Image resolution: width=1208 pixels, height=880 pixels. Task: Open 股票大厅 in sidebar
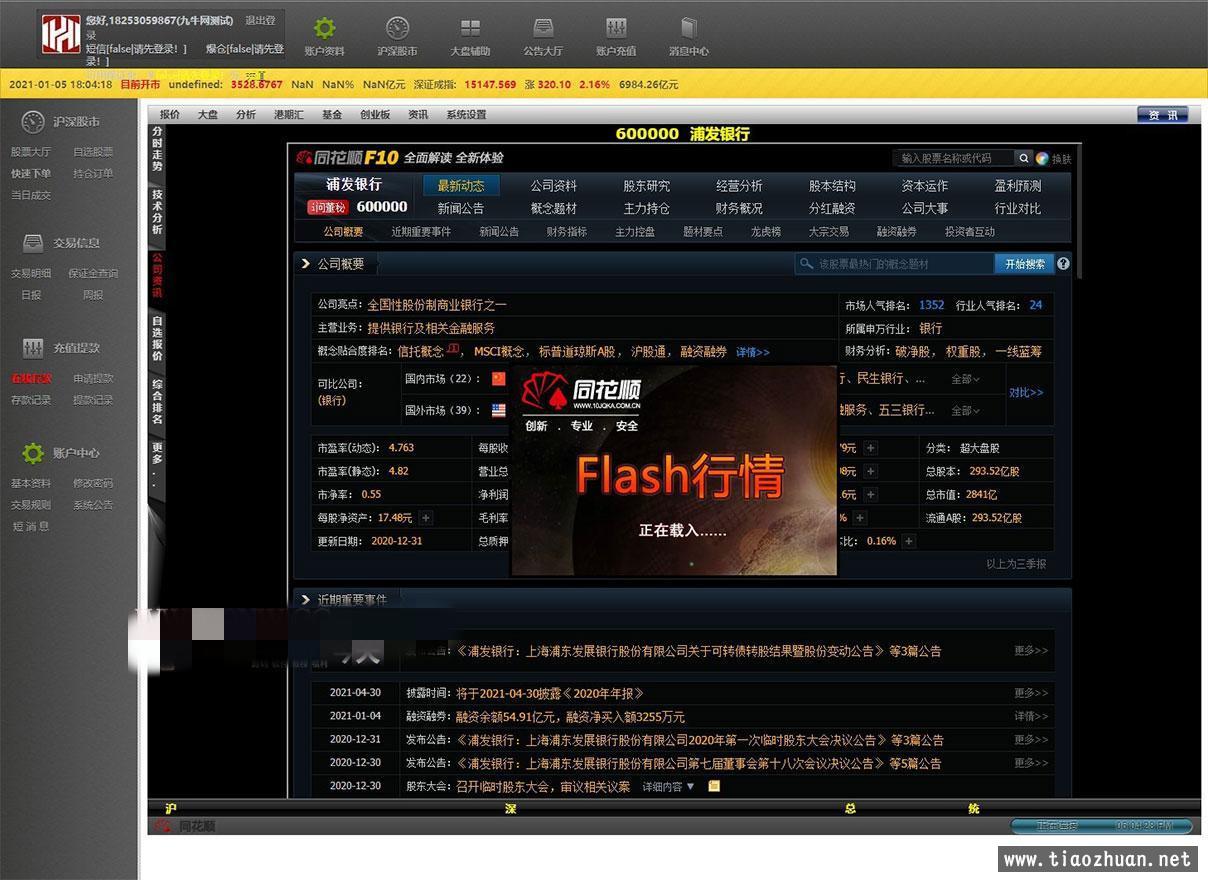(31, 152)
